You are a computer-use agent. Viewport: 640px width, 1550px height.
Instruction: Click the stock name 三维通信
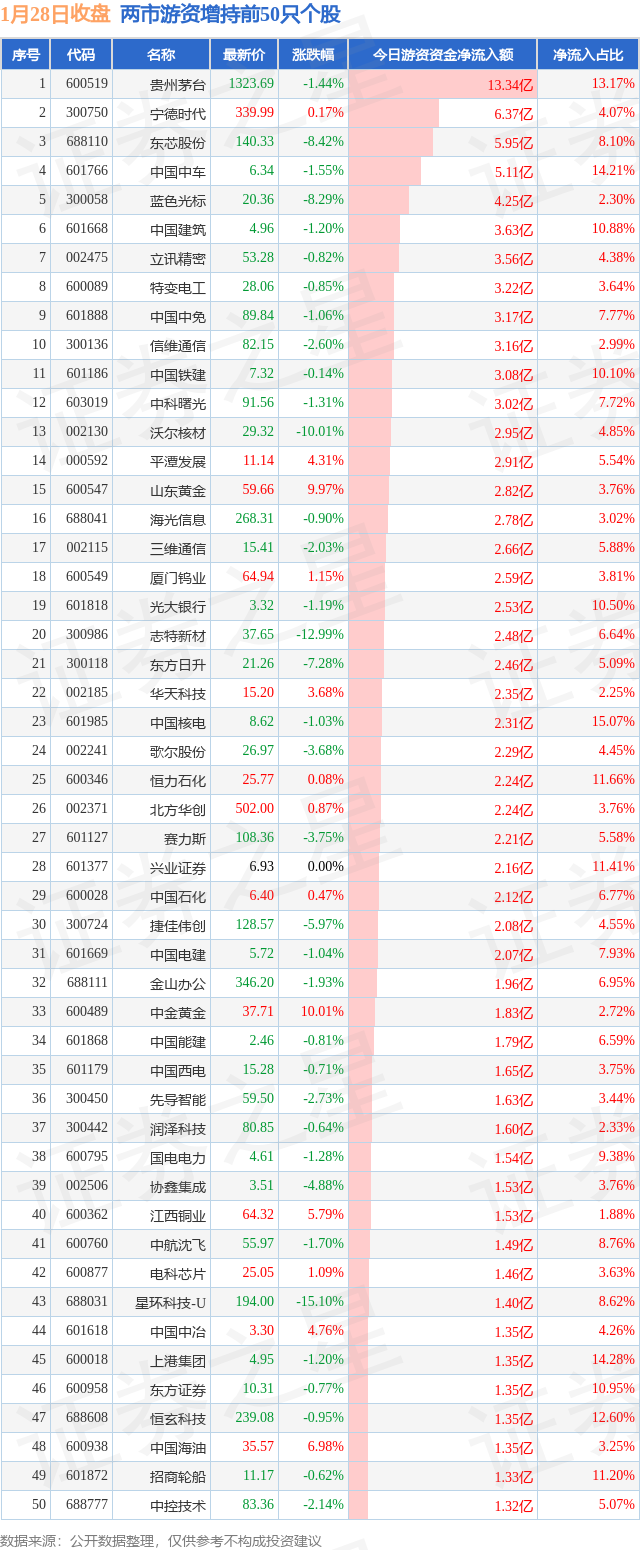pos(178,549)
